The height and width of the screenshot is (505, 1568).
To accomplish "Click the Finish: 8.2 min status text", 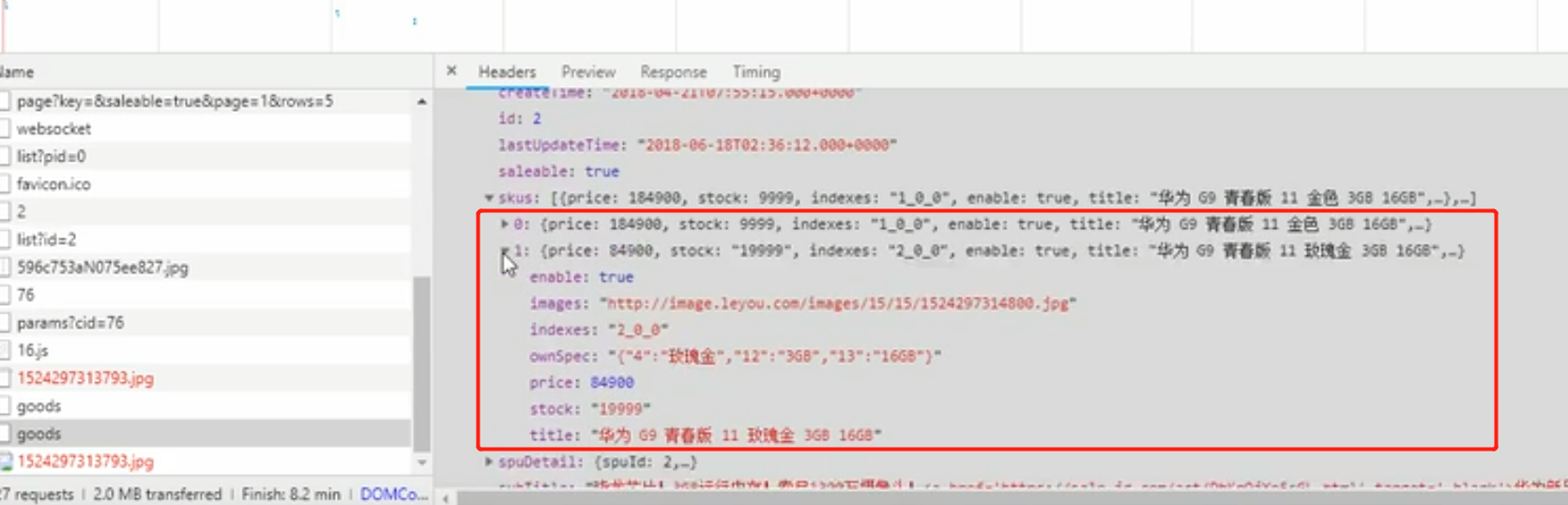I will pos(291,494).
